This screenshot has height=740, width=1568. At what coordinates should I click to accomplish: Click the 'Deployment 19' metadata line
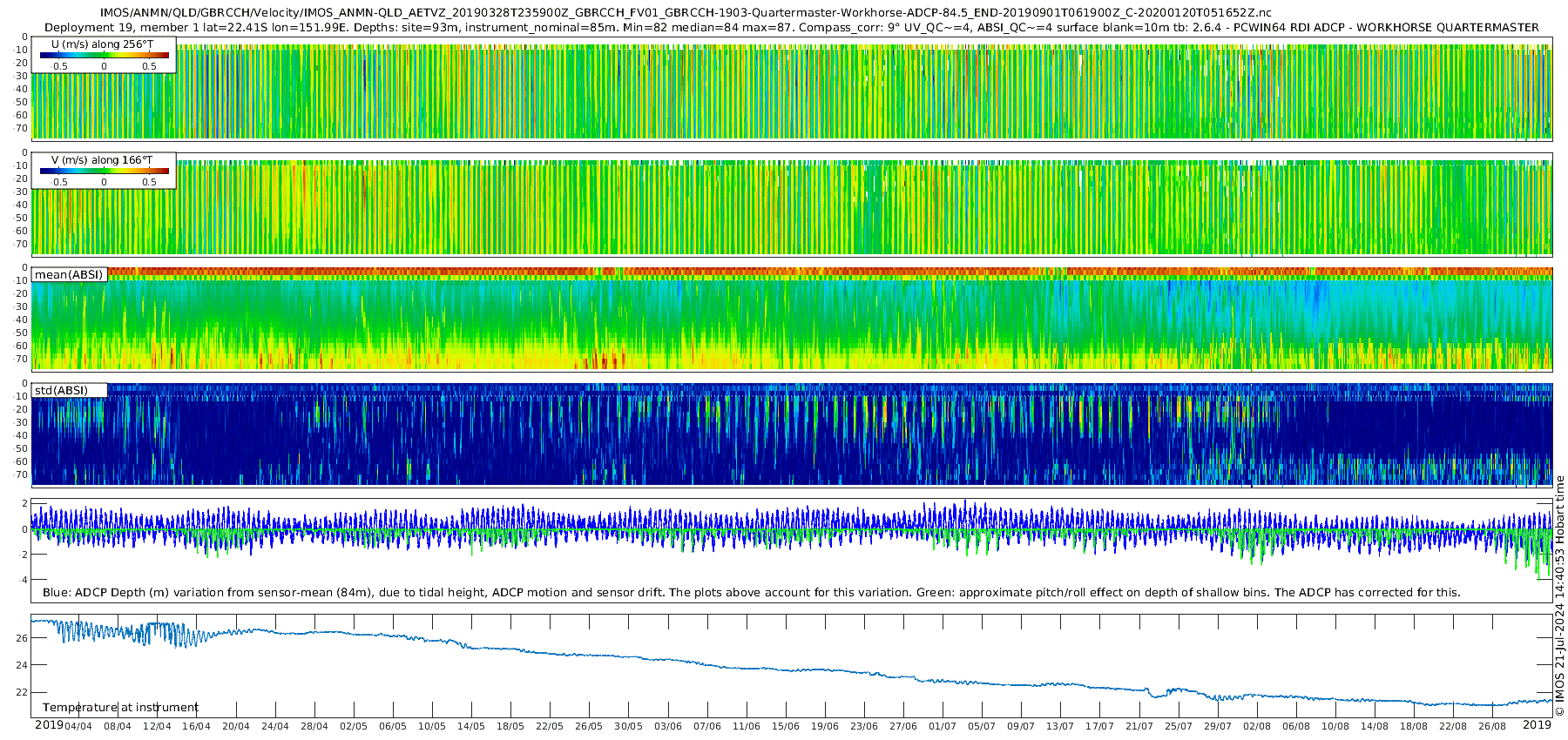(791, 27)
